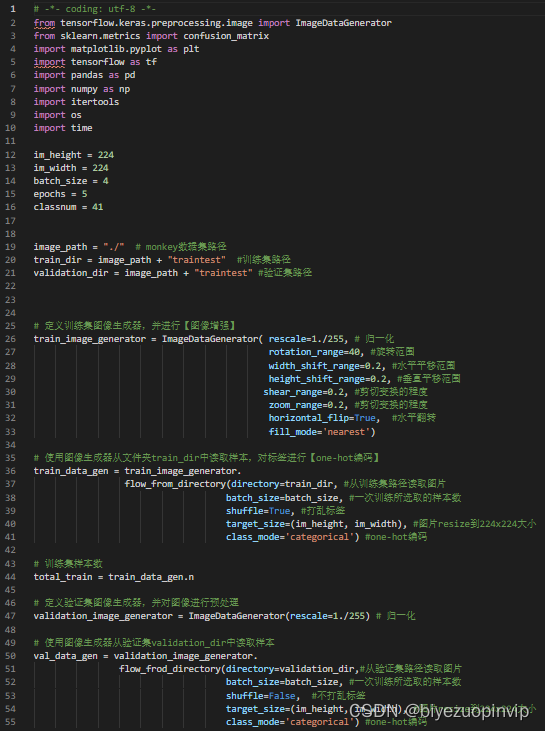Click 'matplotlib.pyplot' on line 4
Viewport: 545px width, 731px height.
116,49
